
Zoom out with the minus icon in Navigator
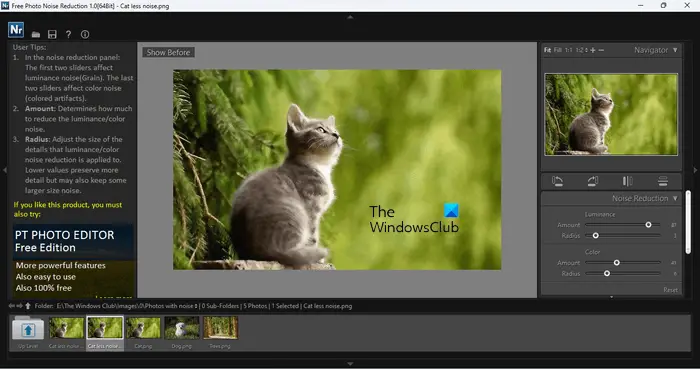pyautogui.click(x=601, y=50)
